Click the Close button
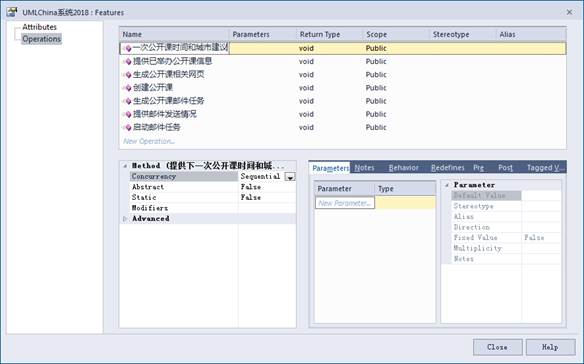584x364 pixels. (498, 347)
